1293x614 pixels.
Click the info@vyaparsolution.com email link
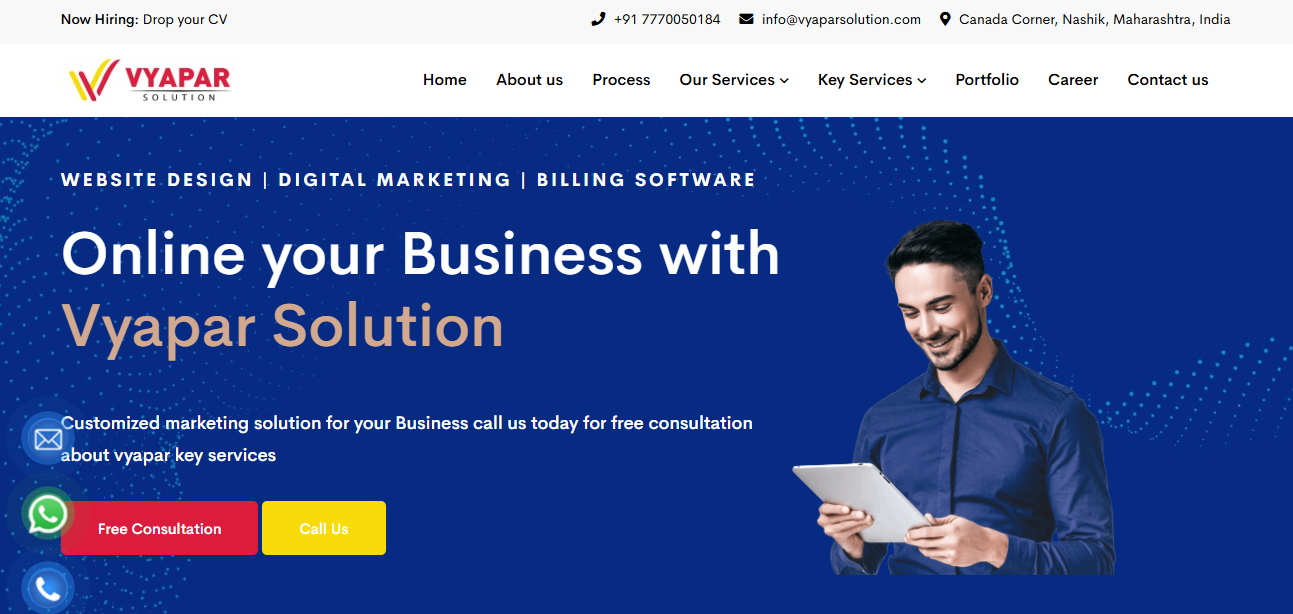coord(841,19)
